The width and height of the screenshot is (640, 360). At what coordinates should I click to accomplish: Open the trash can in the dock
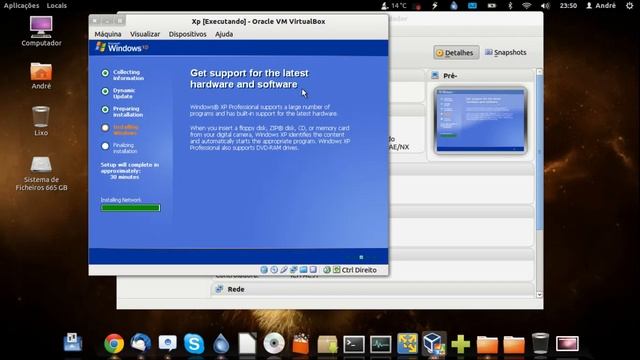pos(540,344)
